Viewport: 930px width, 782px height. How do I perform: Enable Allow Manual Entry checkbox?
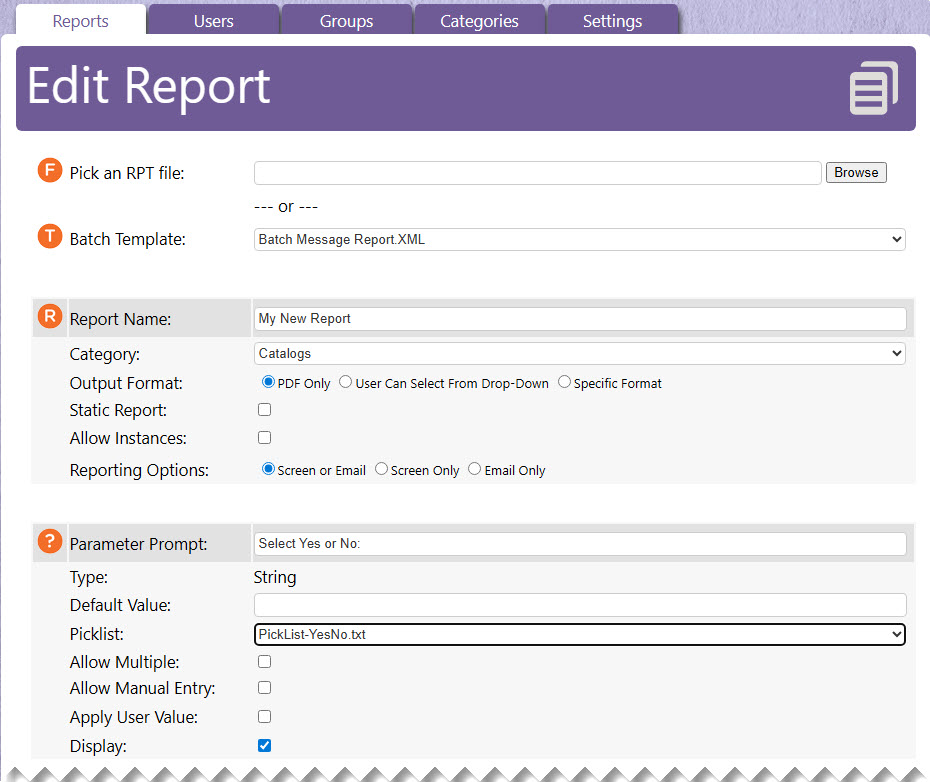[265, 688]
